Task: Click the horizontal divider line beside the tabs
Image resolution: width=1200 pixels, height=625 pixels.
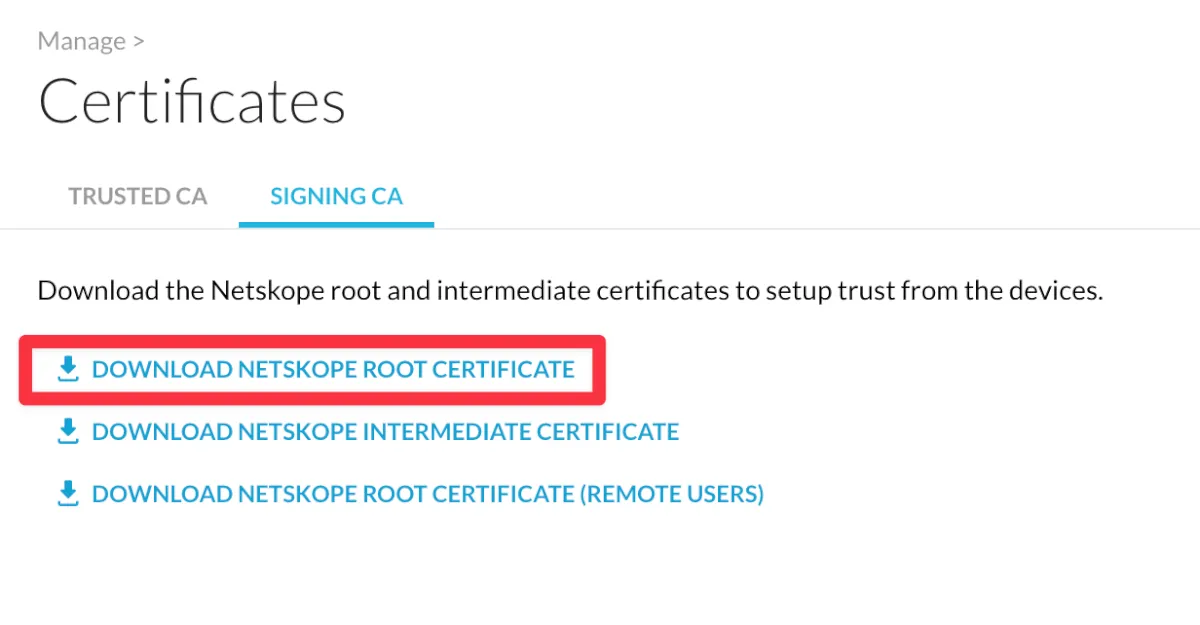Action: (800, 228)
